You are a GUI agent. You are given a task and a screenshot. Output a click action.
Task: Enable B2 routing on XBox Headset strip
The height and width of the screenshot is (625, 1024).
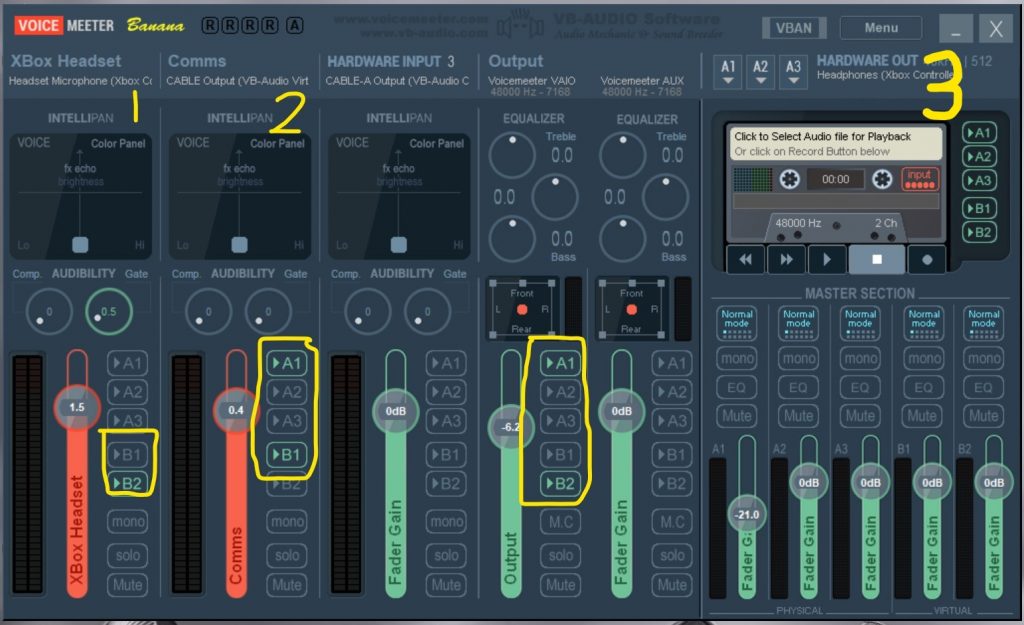(x=127, y=483)
